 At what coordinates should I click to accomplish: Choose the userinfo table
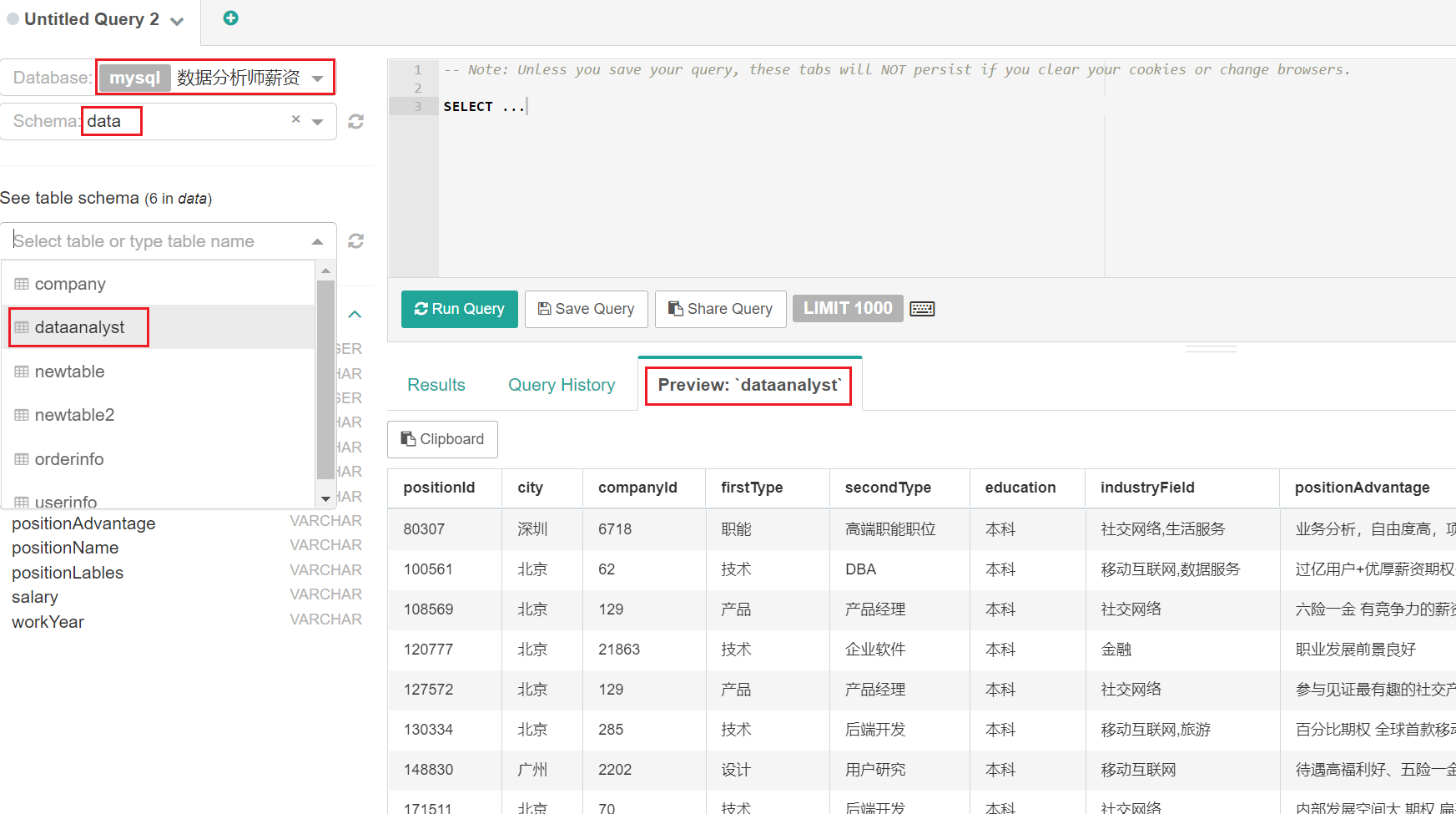[159, 499]
